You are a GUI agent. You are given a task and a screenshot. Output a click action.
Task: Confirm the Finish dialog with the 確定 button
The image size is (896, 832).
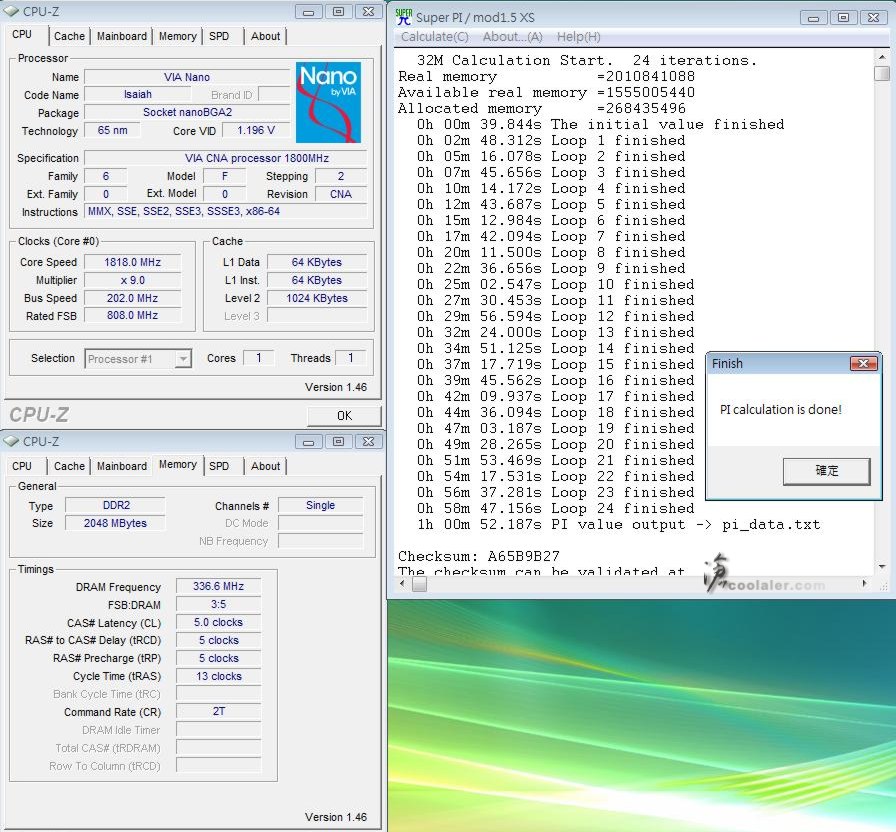[826, 471]
